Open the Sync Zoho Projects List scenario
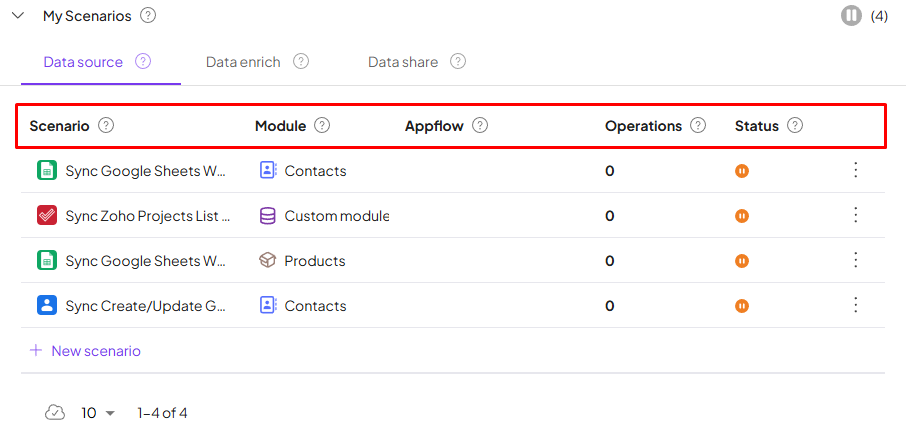The width and height of the screenshot is (906, 427). click(148, 216)
